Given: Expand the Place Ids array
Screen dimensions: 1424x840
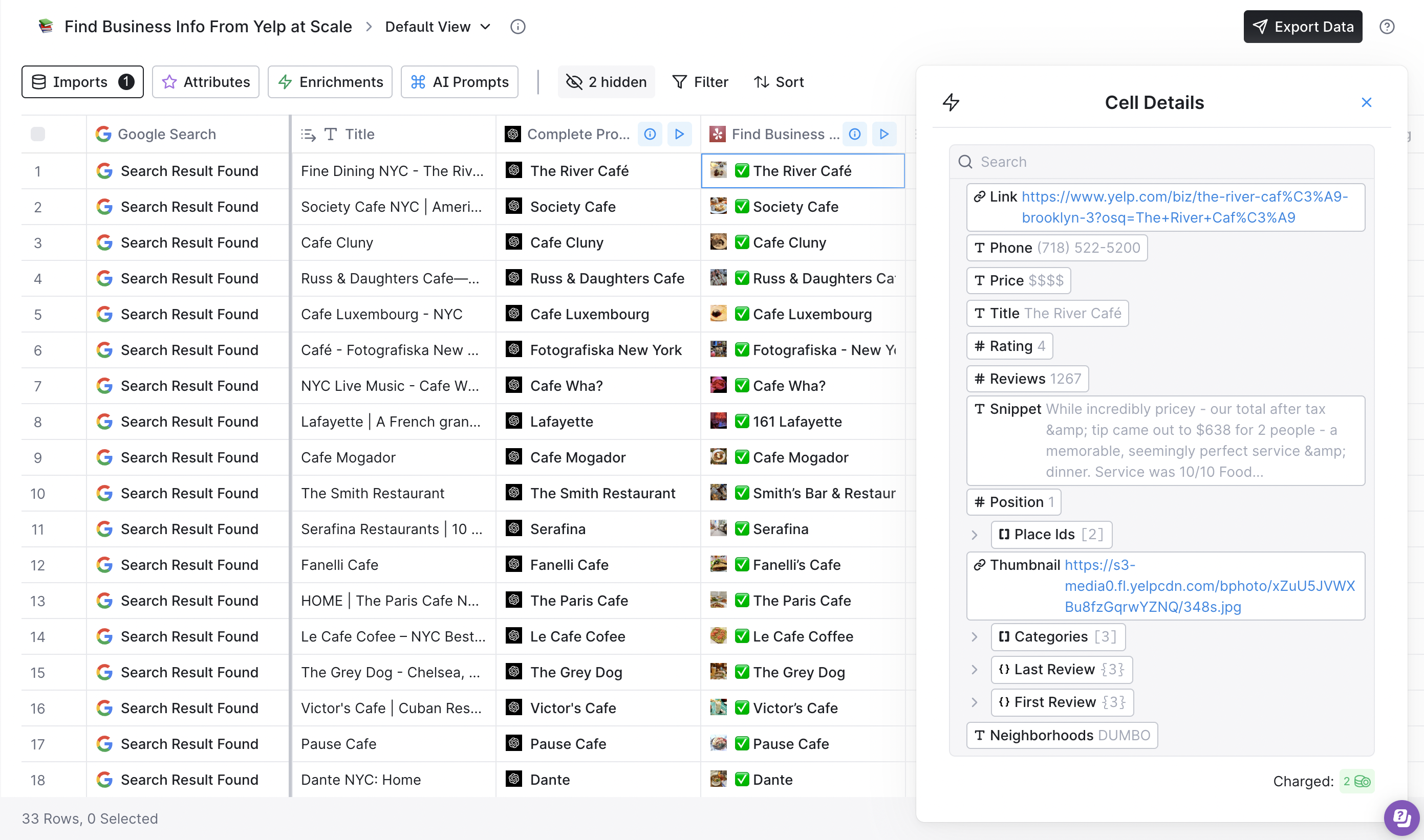Looking at the screenshot, I should (975, 535).
